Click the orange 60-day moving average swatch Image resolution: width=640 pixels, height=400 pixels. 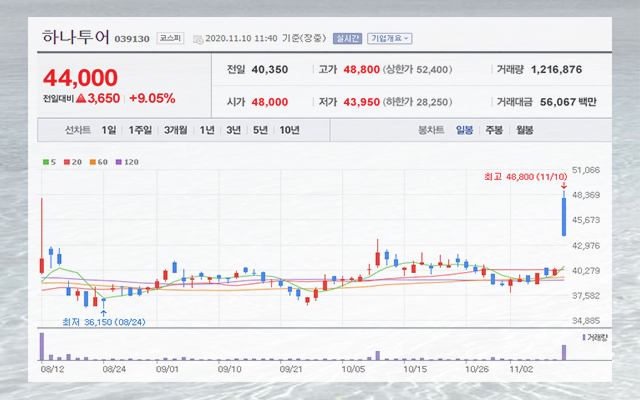(93, 162)
